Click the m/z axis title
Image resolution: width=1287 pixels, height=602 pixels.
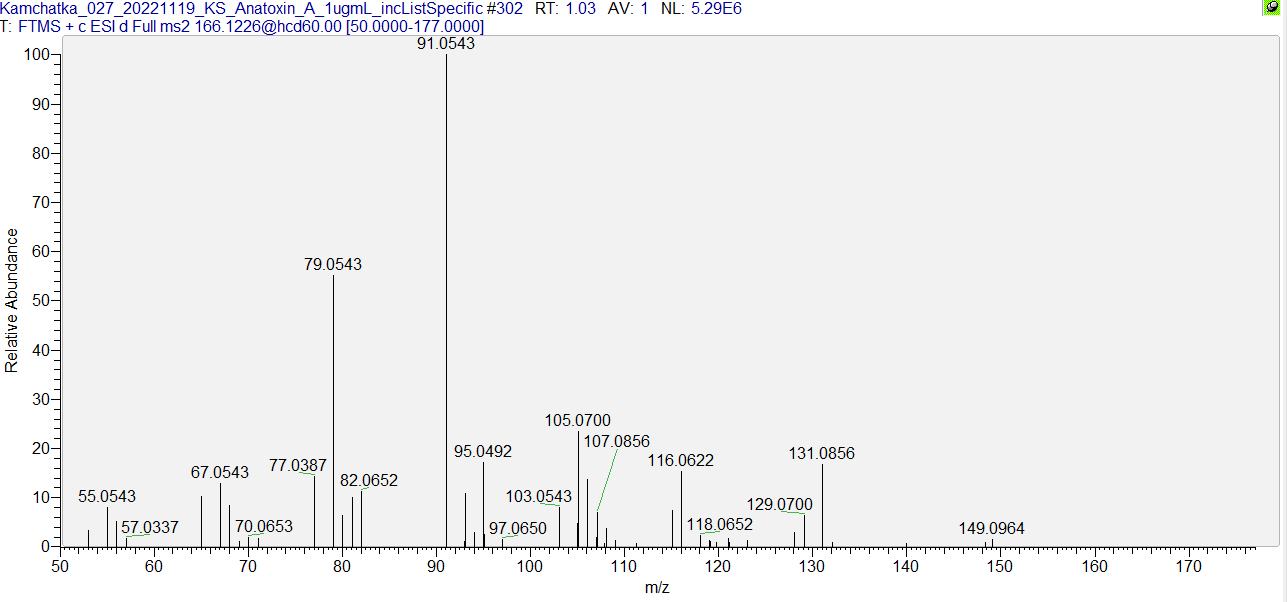click(657, 588)
